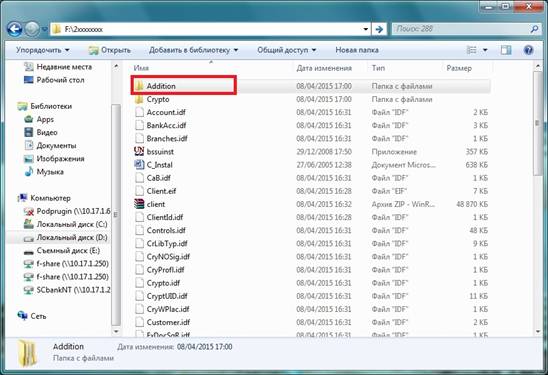The width and height of the screenshot is (548, 375).
Task: Select bssuinst application icon
Action: coord(139,152)
